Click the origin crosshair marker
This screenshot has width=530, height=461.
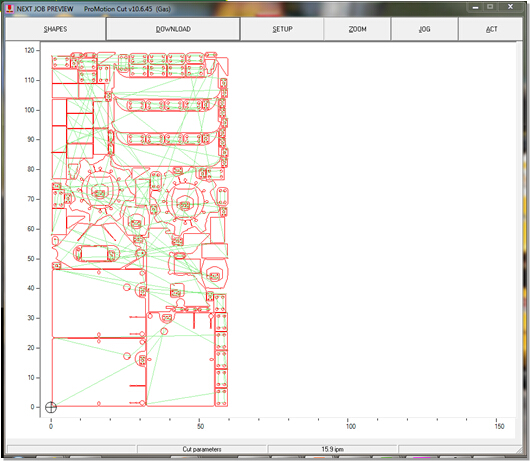tap(51, 407)
